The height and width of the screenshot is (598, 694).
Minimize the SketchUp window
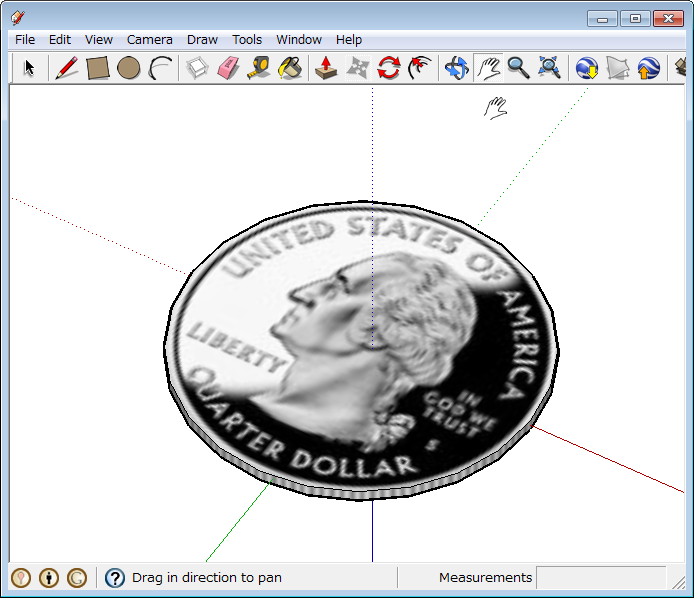[602, 19]
